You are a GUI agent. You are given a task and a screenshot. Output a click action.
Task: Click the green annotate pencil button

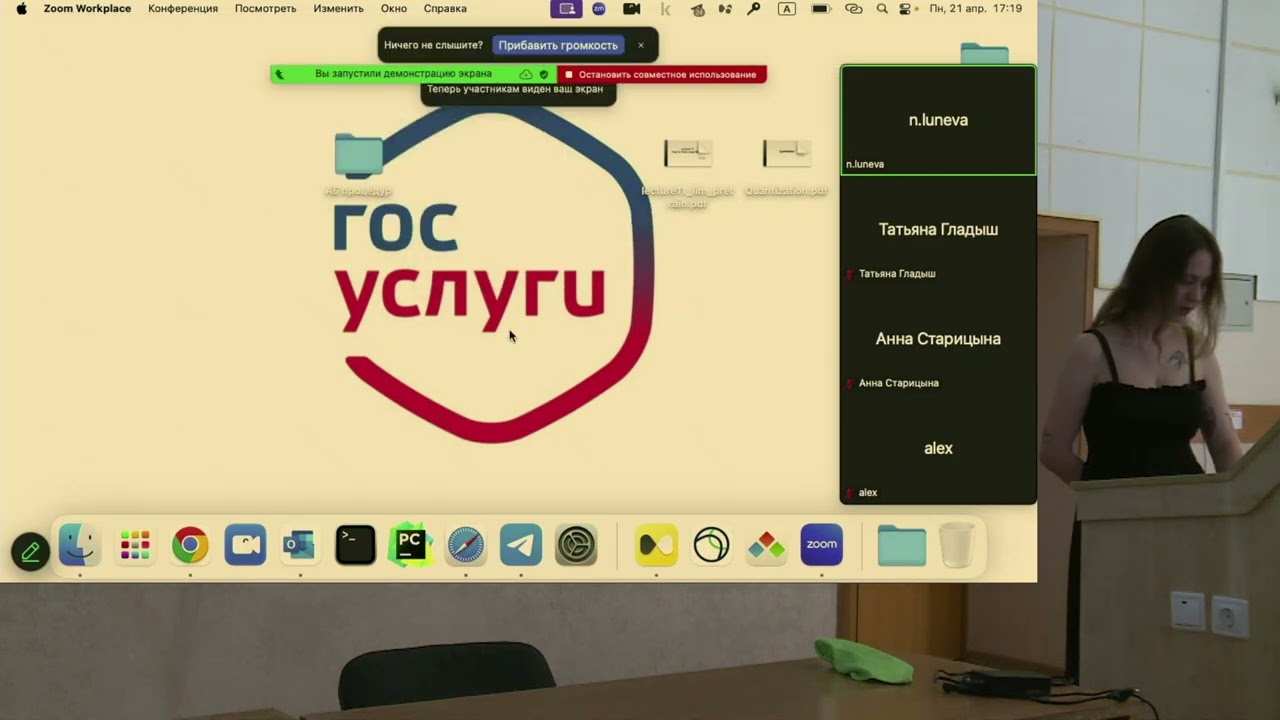click(30, 551)
